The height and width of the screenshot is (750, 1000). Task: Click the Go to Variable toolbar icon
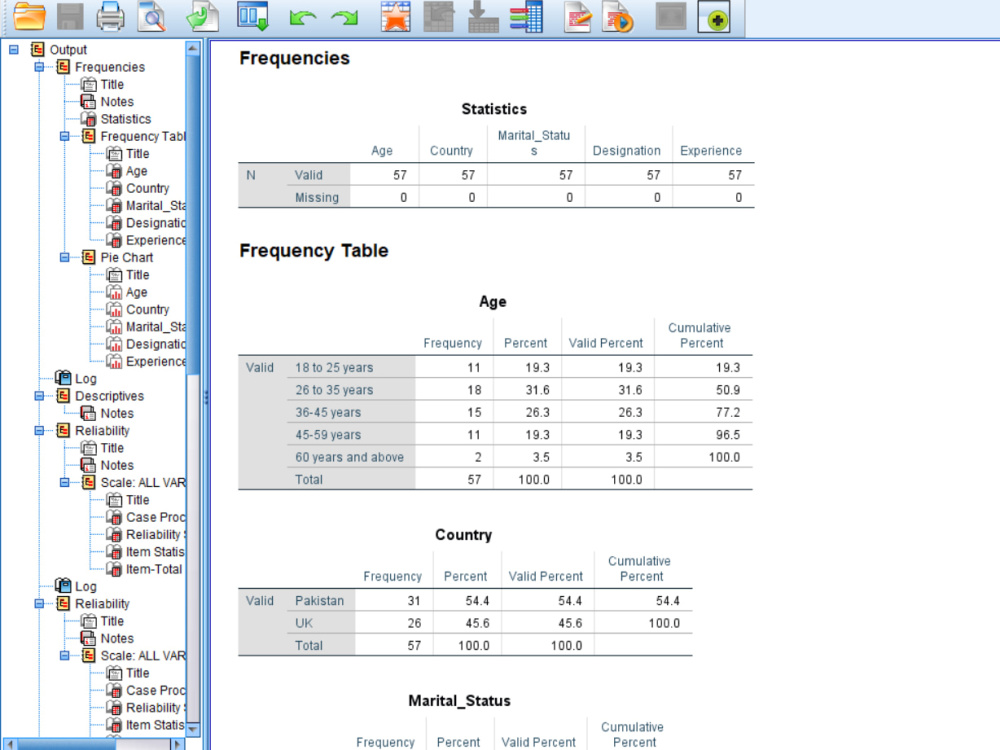tap(483, 17)
